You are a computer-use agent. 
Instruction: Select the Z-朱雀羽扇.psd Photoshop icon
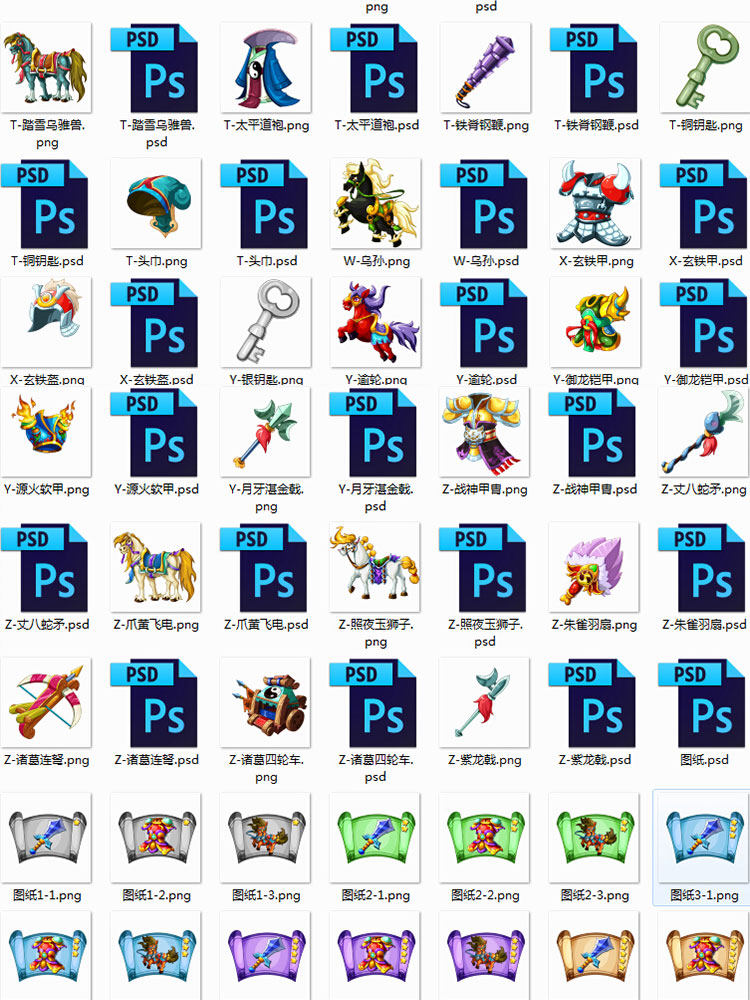702,568
